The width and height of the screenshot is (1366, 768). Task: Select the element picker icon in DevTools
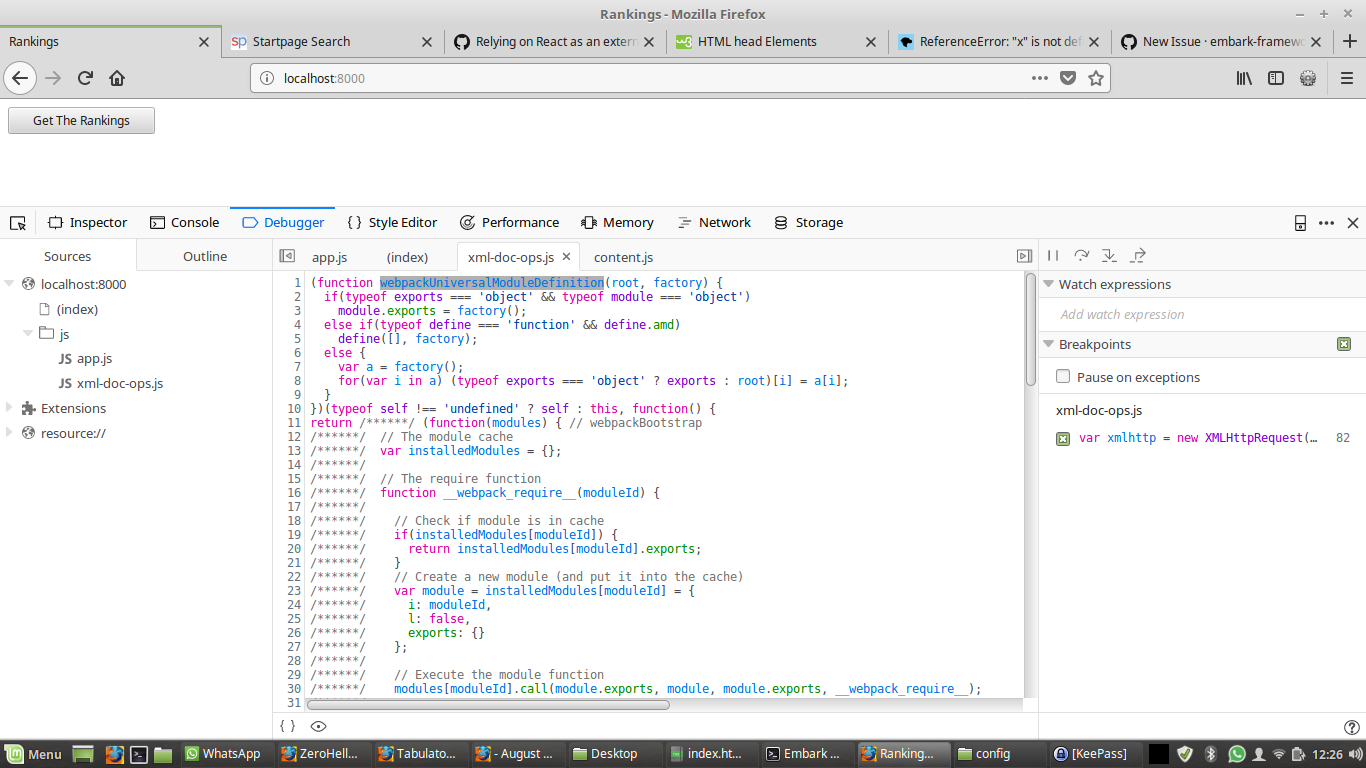click(x=17, y=222)
